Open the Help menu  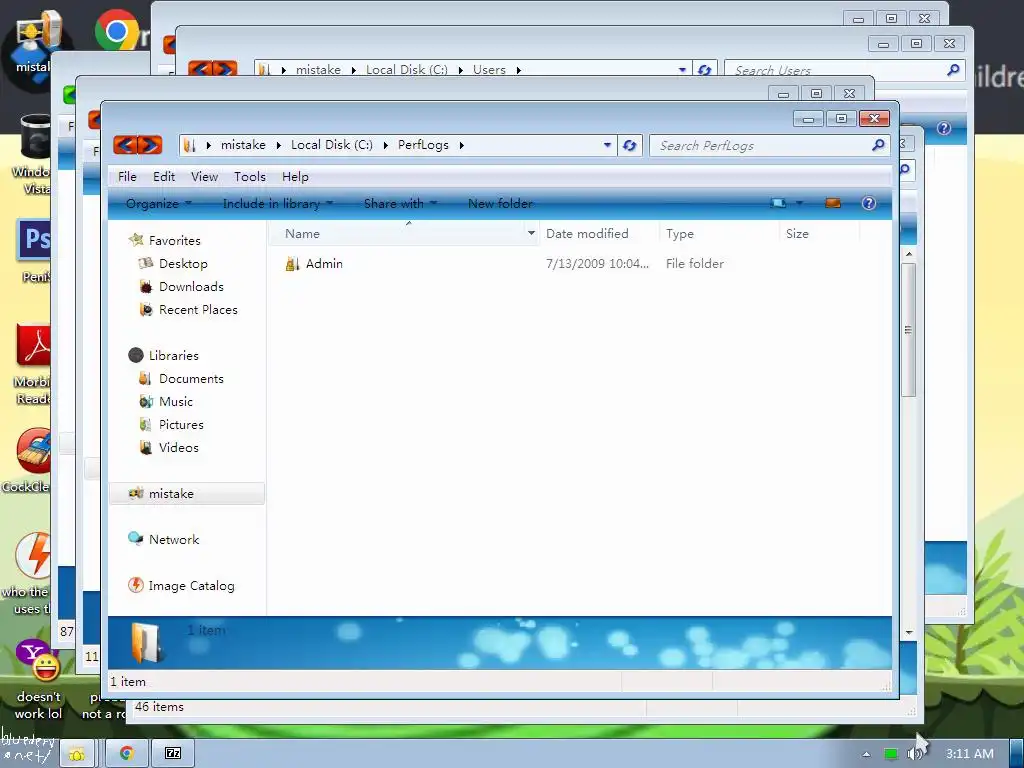pos(295,177)
